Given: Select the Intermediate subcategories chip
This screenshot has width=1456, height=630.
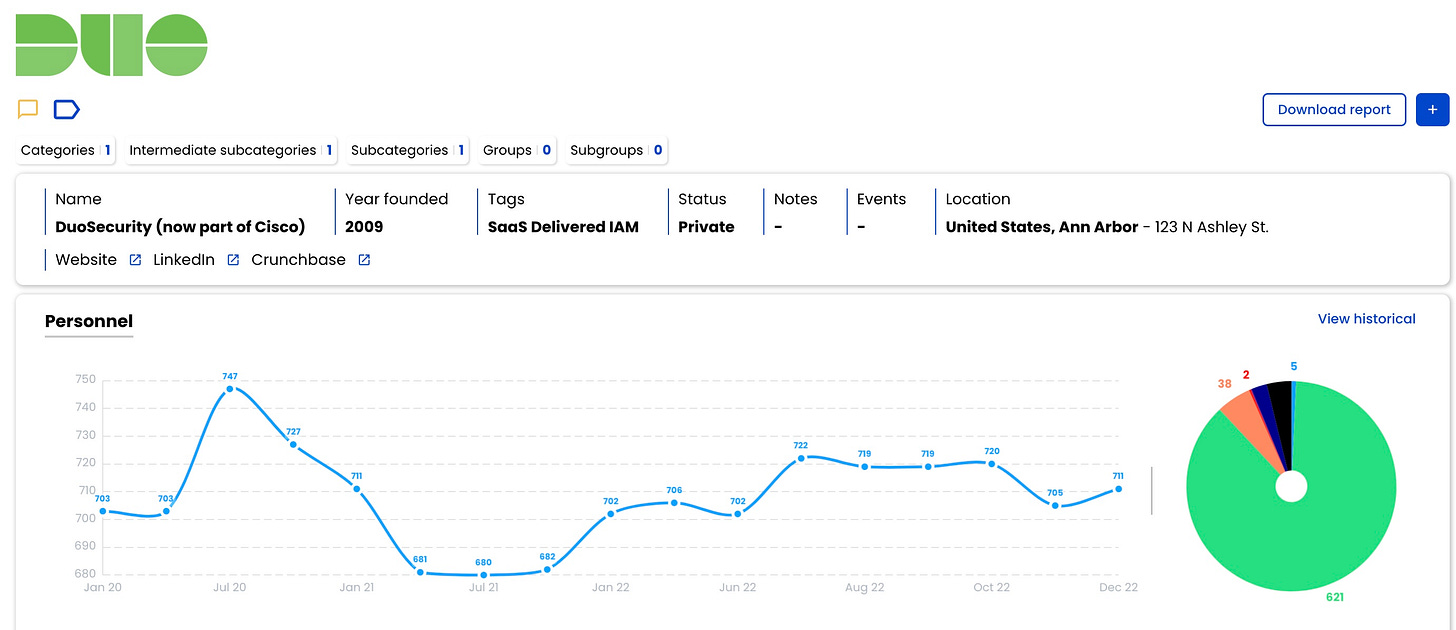Looking at the screenshot, I should tap(231, 150).
